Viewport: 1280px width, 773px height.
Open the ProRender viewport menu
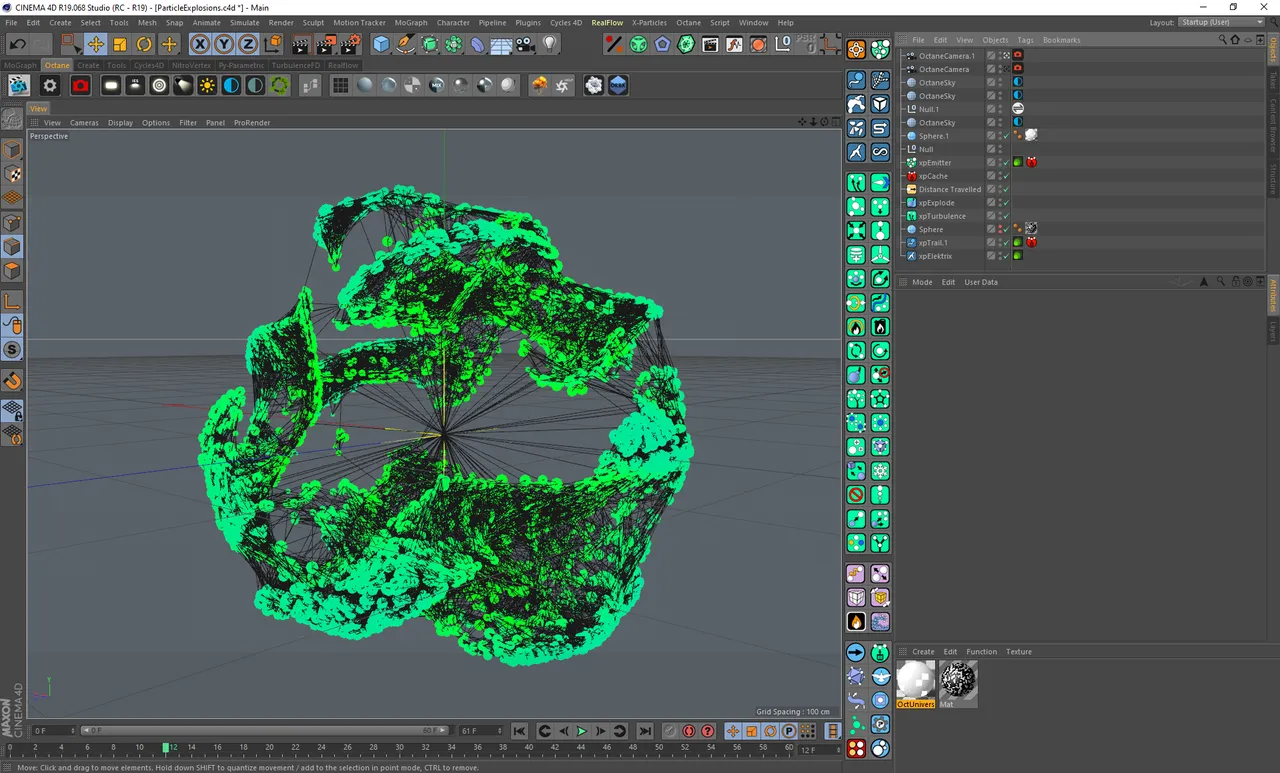pos(252,123)
